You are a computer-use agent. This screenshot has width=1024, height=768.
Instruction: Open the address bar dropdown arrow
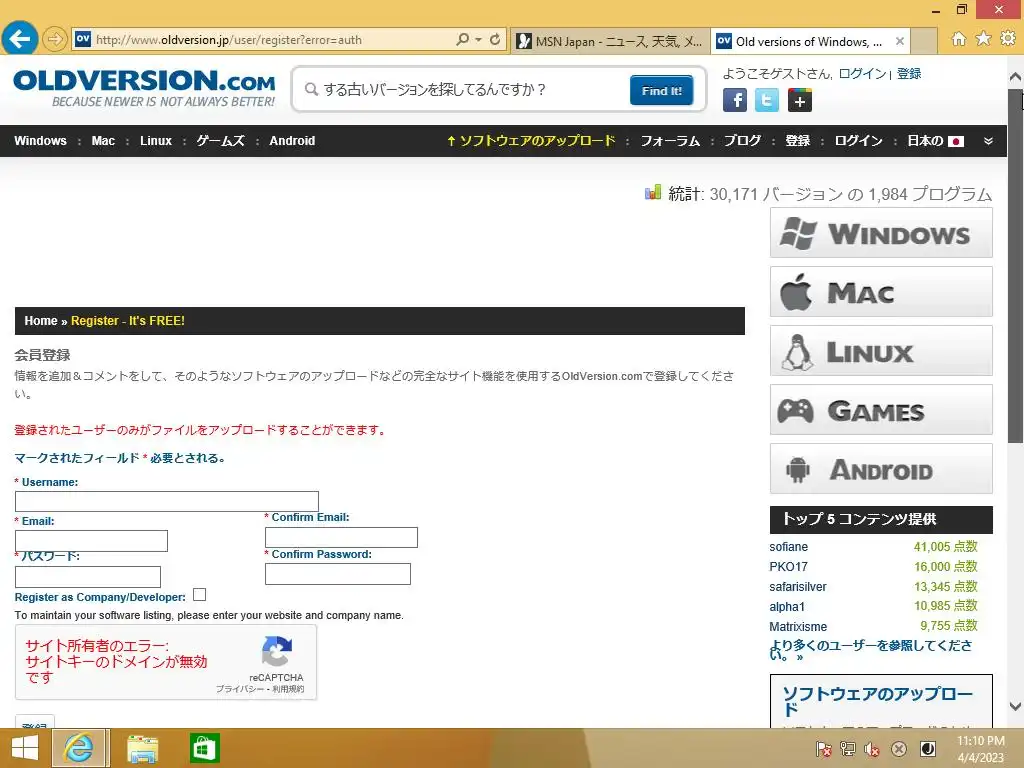(x=479, y=39)
